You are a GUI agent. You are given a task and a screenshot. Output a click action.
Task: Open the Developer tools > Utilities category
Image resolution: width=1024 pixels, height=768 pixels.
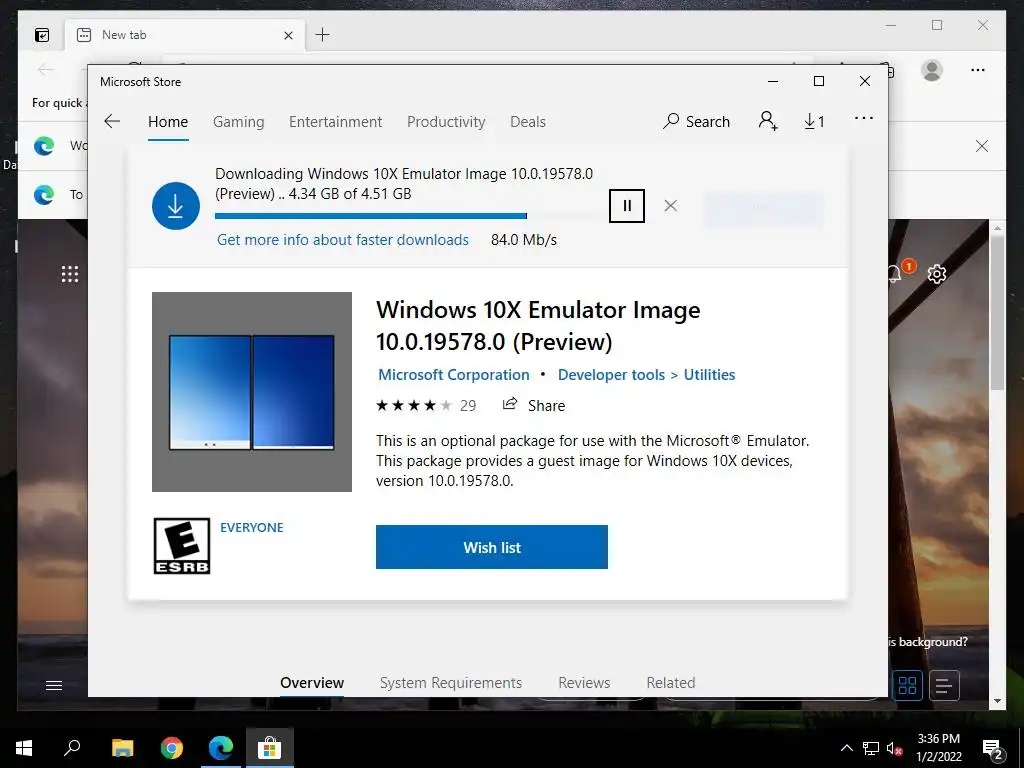[647, 375]
